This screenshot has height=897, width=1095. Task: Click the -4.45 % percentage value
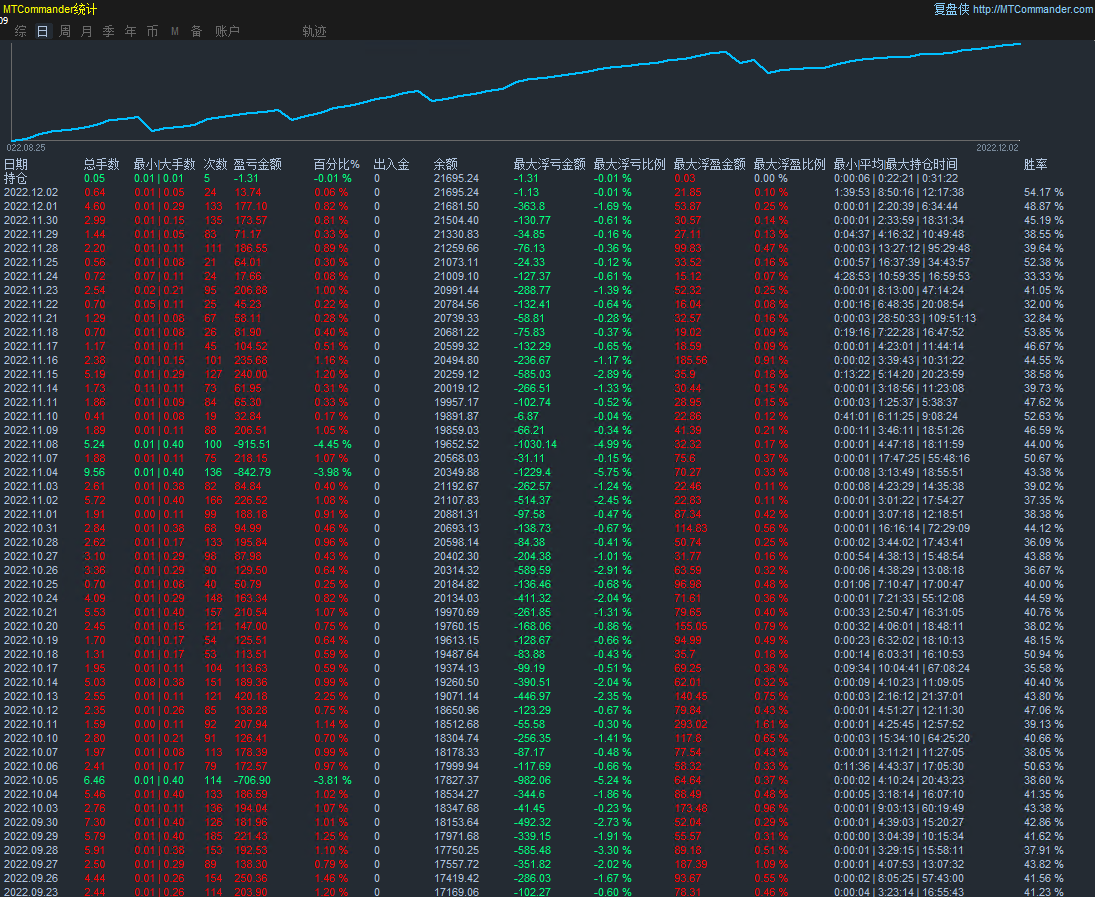click(x=332, y=444)
